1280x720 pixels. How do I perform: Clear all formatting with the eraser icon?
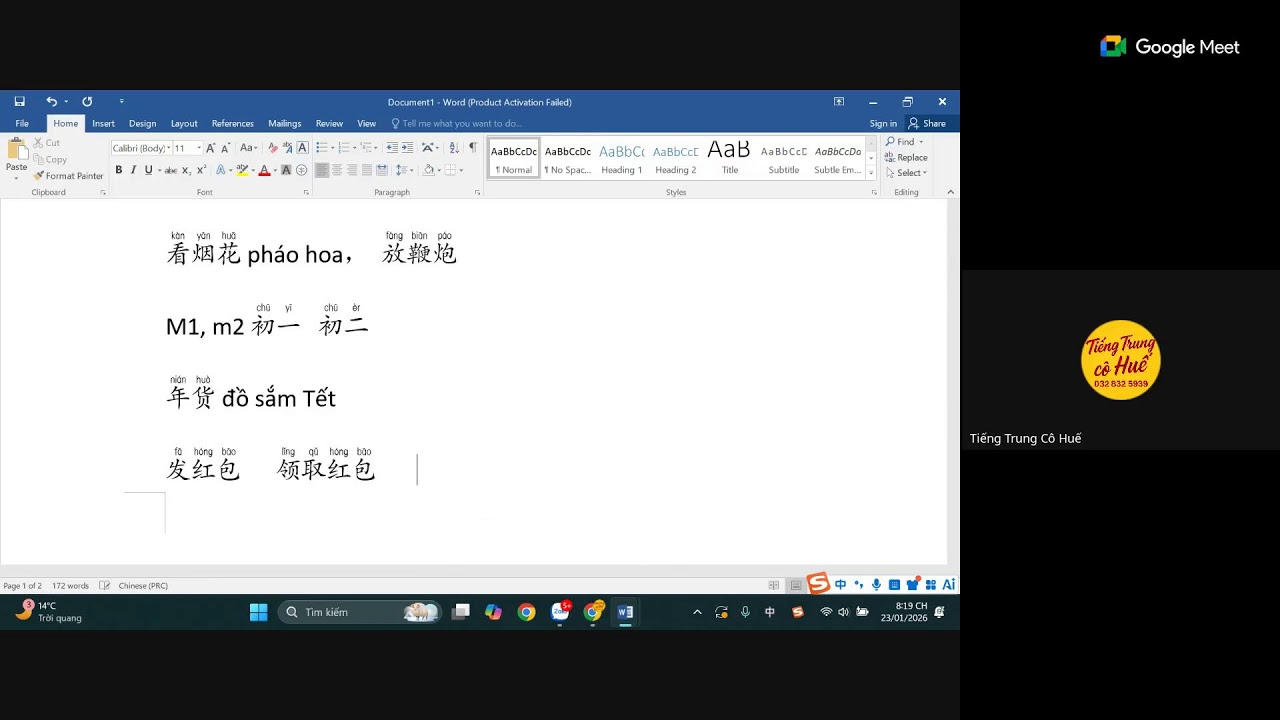tap(273, 148)
